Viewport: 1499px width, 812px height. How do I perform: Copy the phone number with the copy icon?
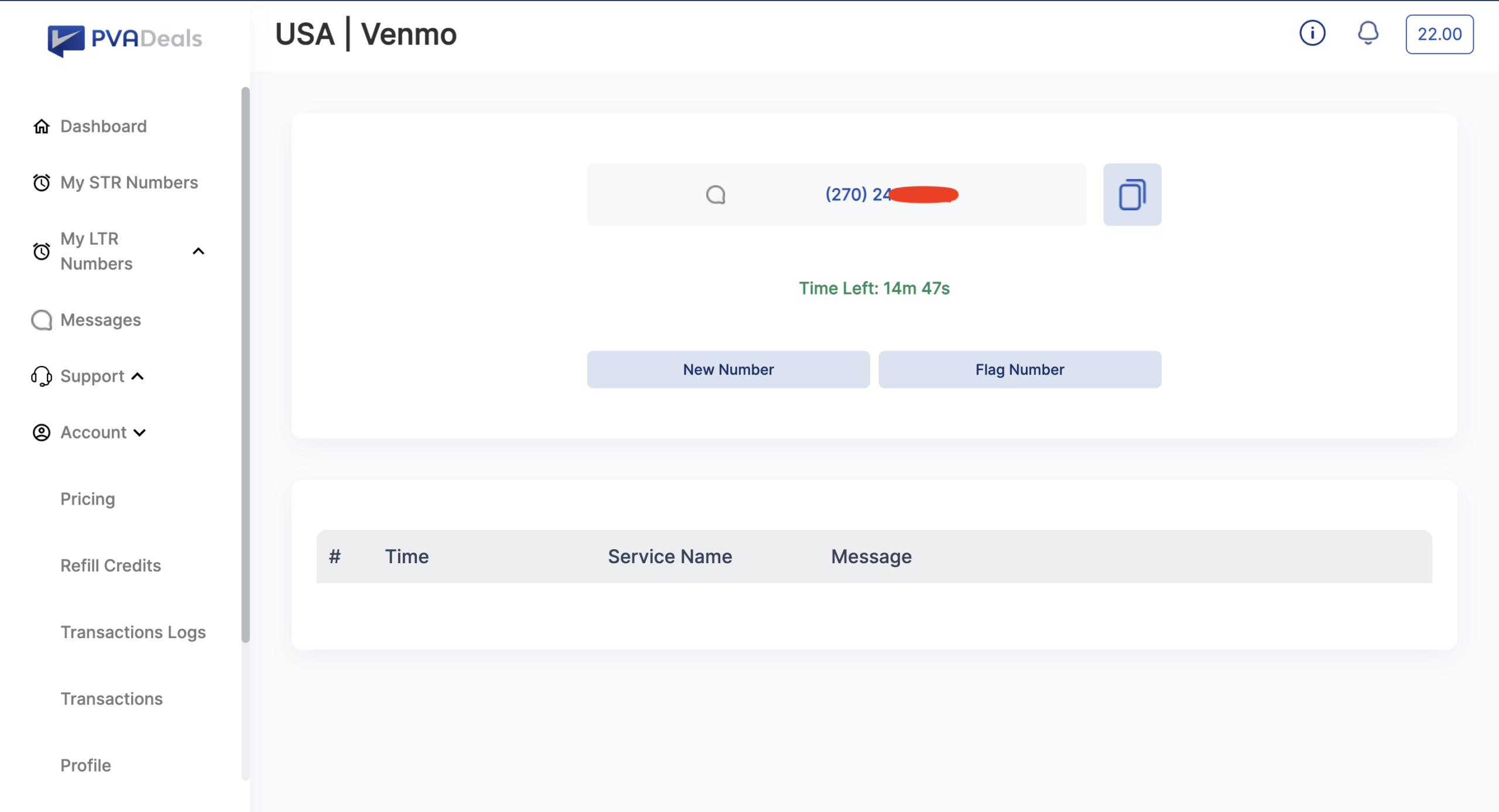coord(1132,194)
